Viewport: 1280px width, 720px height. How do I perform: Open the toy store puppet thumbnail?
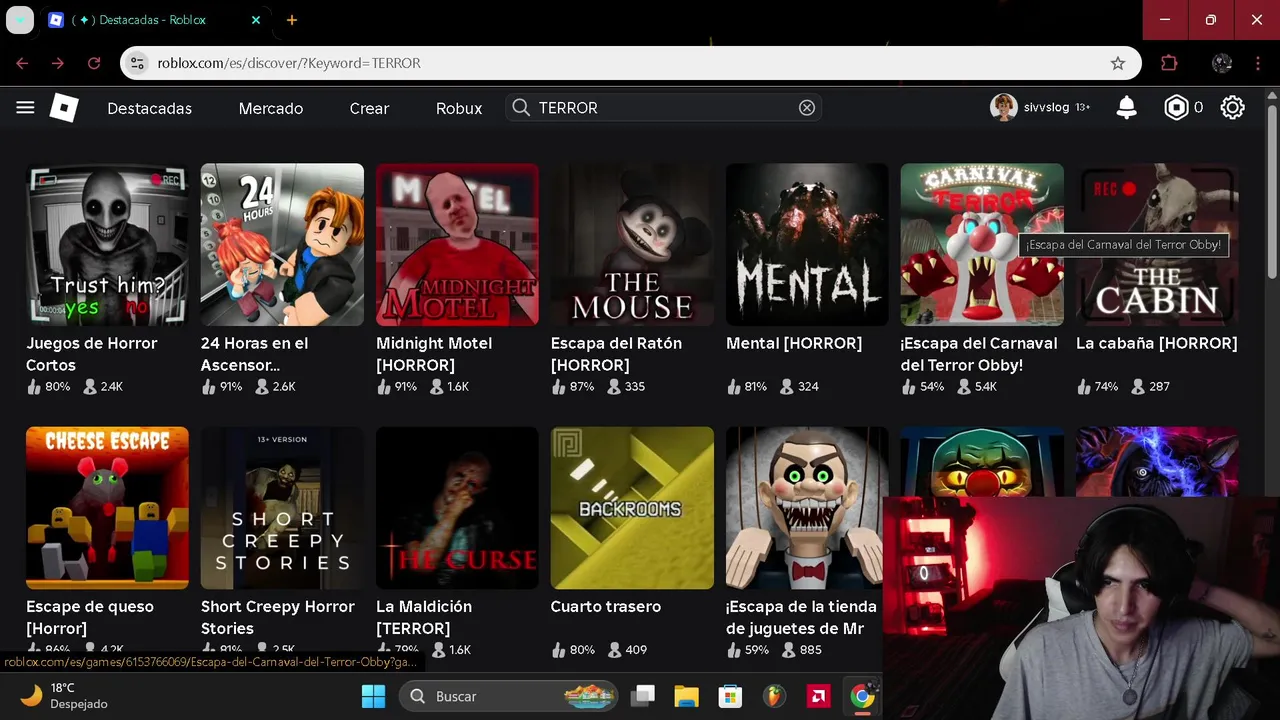pyautogui.click(x=807, y=508)
